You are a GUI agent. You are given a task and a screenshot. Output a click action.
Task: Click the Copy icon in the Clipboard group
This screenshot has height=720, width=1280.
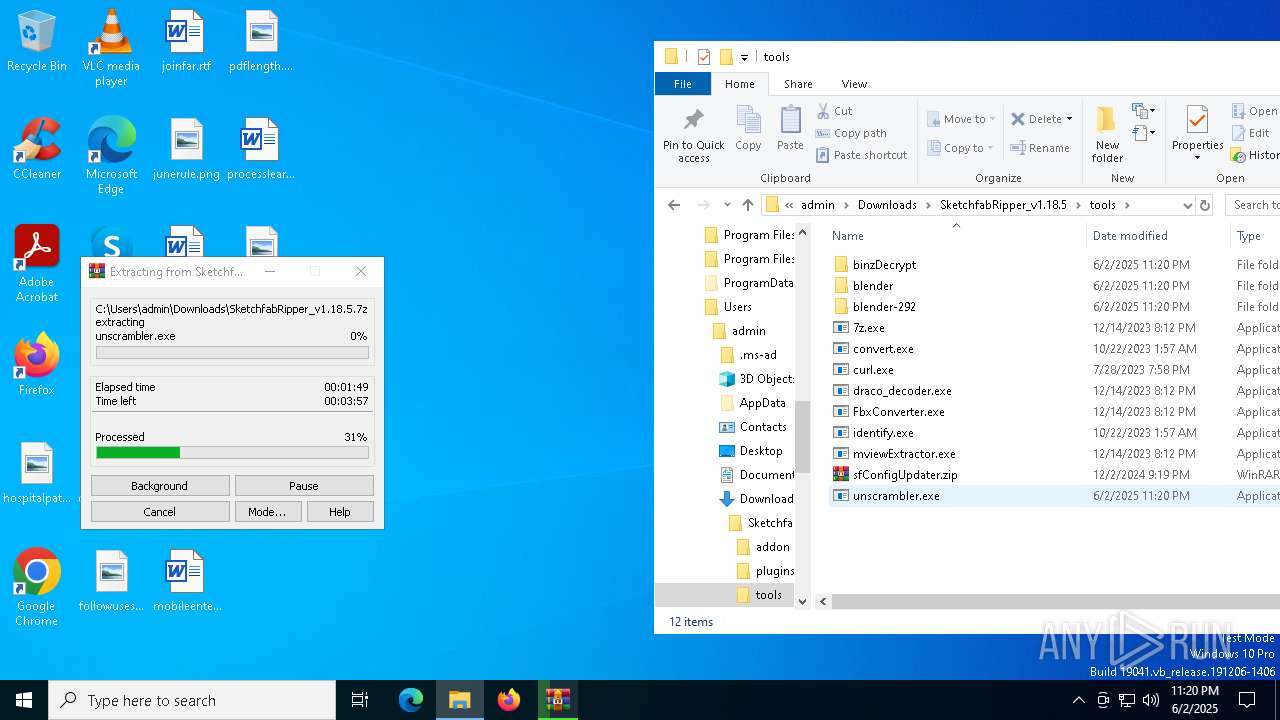click(x=748, y=130)
